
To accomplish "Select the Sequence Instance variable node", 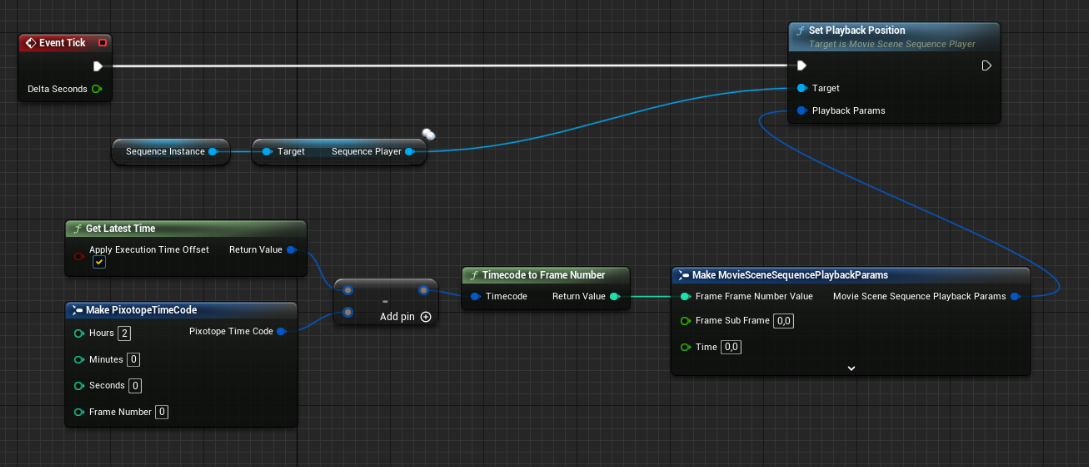I will pos(165,152).
